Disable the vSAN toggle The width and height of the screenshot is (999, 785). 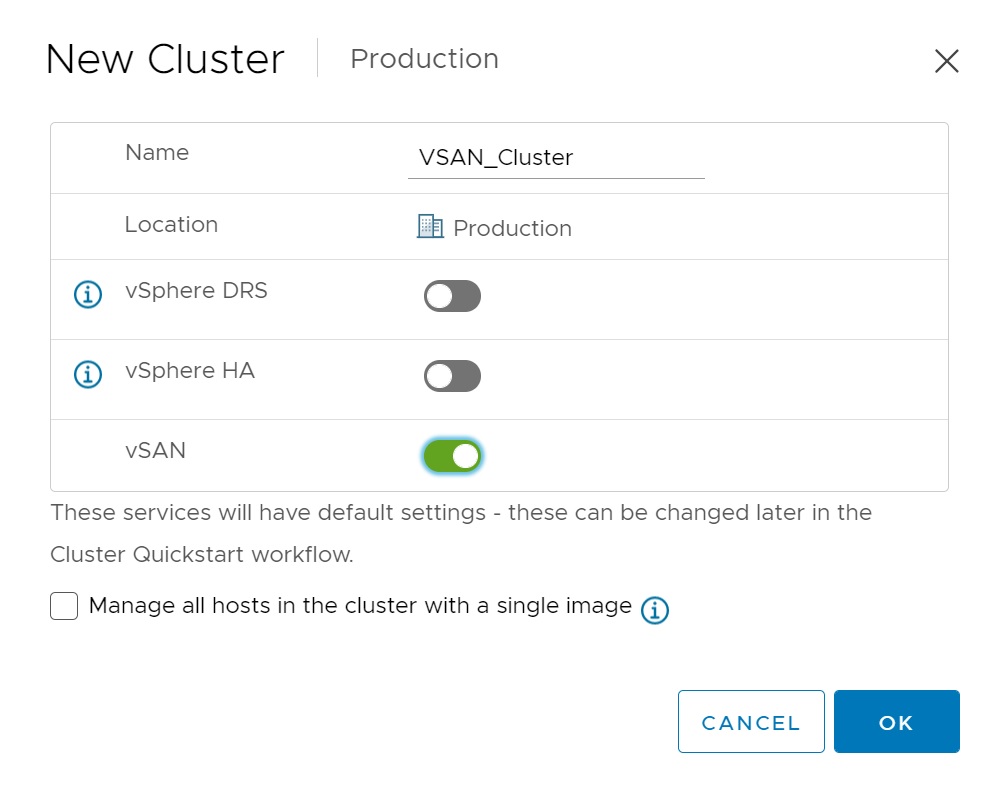pyautogui.click(x=452, y=456)
